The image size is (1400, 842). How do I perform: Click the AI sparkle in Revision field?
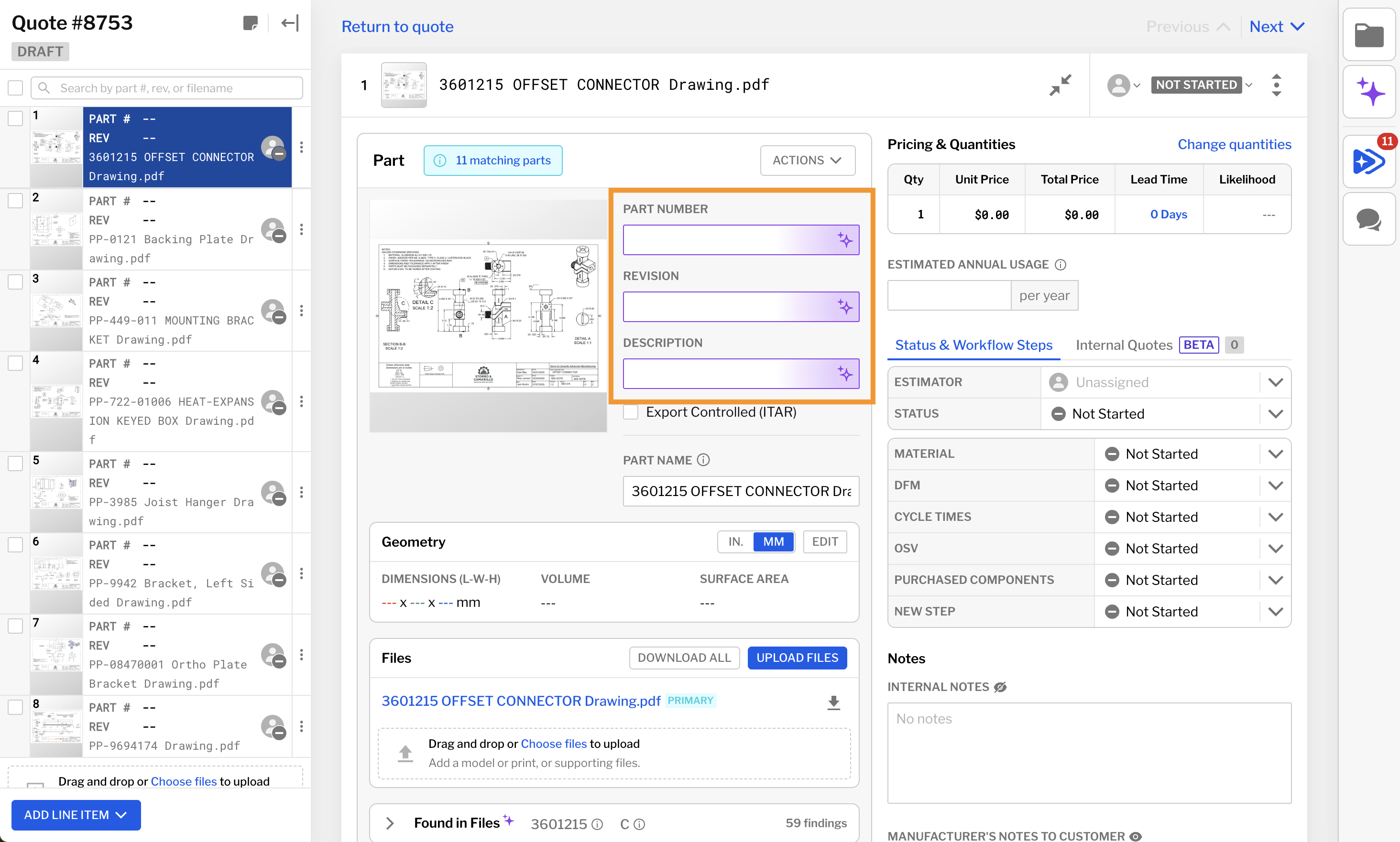pos(845,307)
